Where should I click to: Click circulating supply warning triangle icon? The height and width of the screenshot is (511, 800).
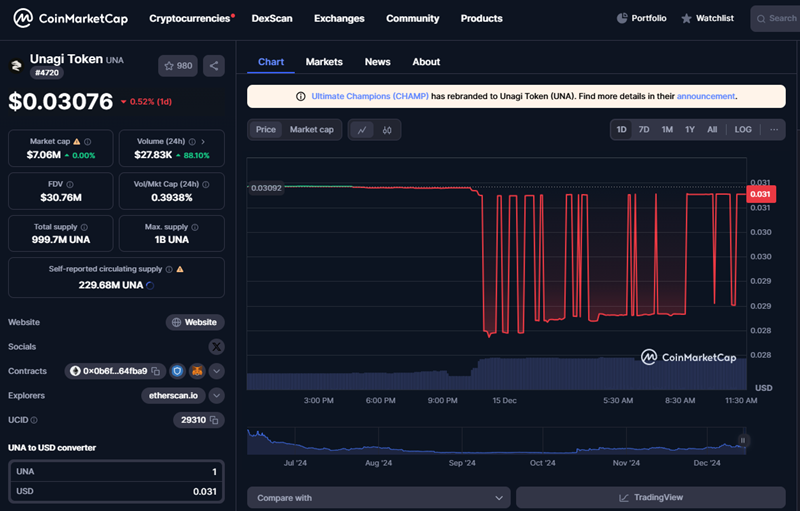(x=180, y=269)
